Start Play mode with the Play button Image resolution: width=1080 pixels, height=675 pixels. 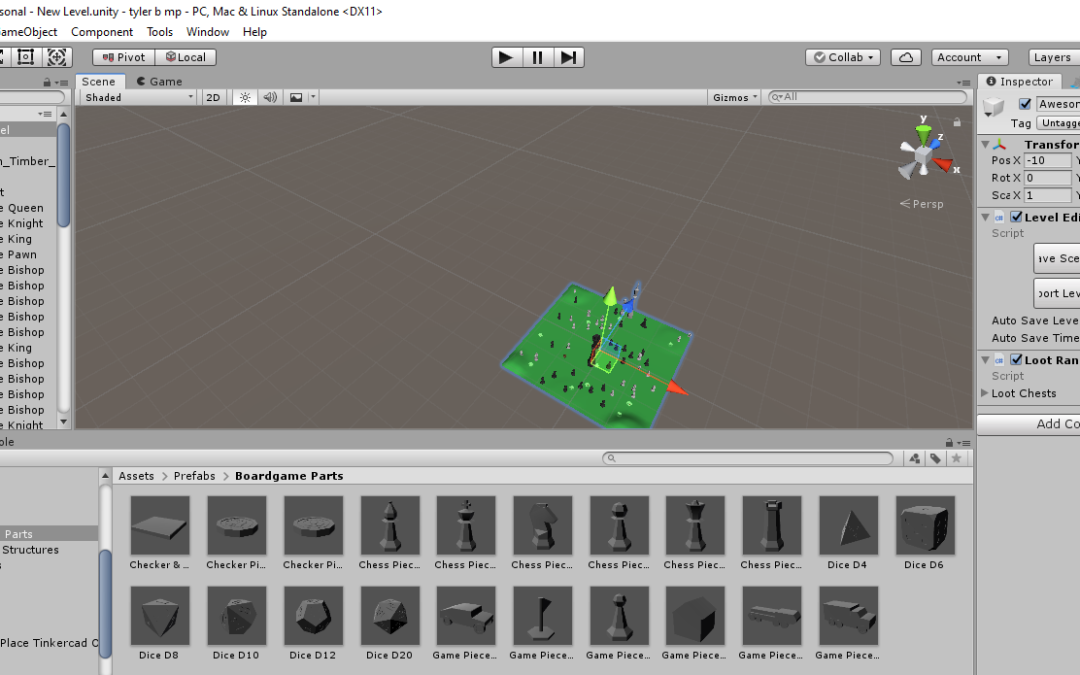(x=506, y=57)
